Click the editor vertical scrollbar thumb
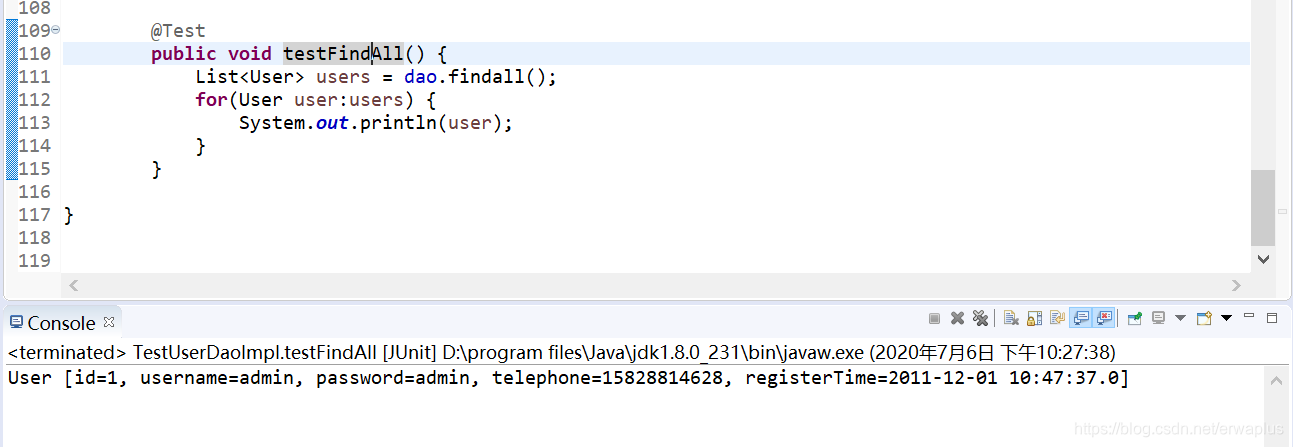Viewport: 1293px width, 447px height. pyautogui.click(x=1263, y=206)
